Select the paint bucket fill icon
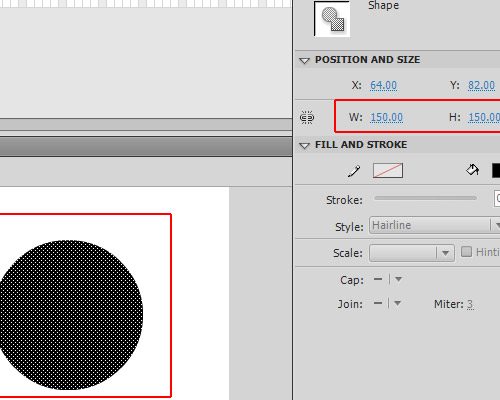Viewport: 500px width, 400px height. coord(472,170)
